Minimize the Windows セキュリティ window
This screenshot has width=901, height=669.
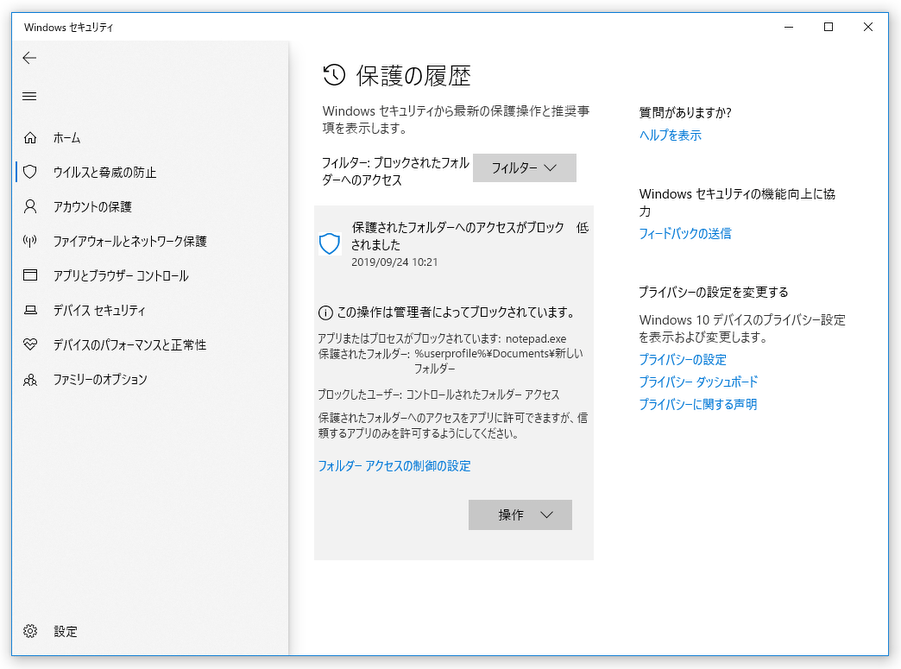[x=788, y=27]
